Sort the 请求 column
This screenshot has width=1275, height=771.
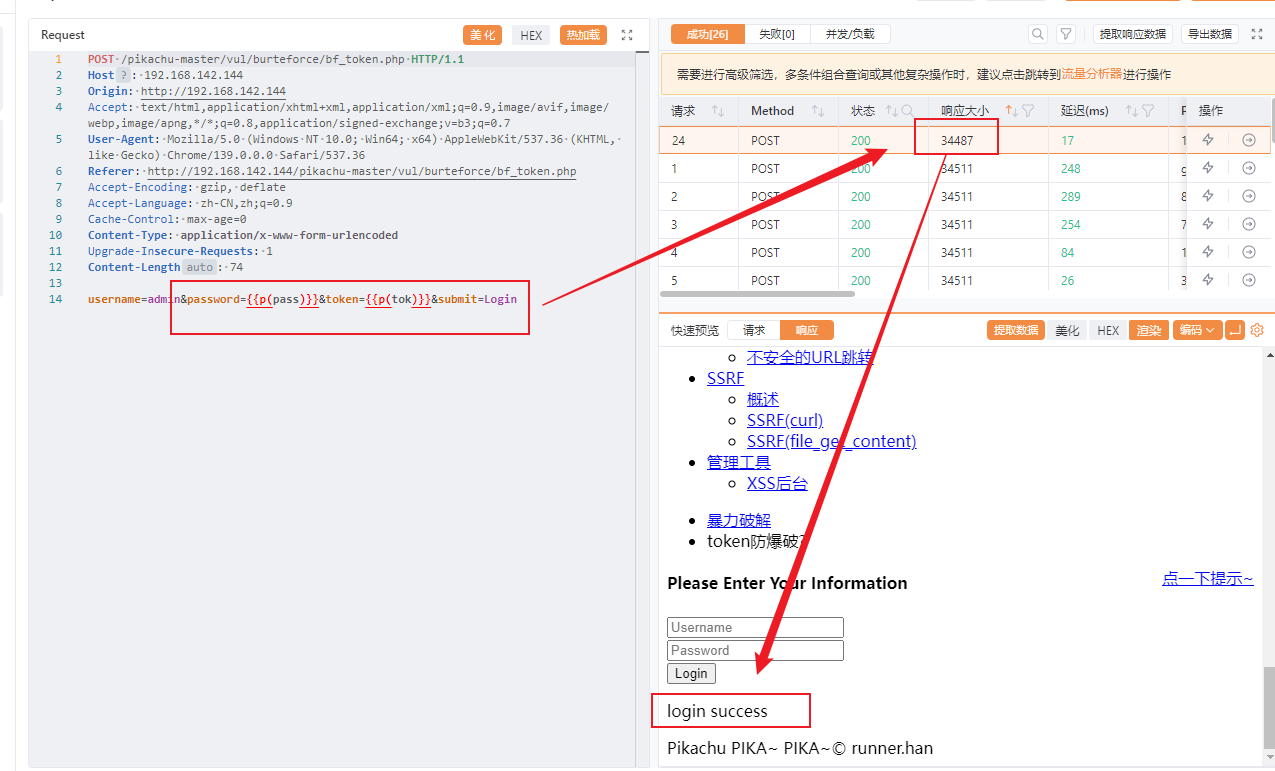tap(717, 111)
